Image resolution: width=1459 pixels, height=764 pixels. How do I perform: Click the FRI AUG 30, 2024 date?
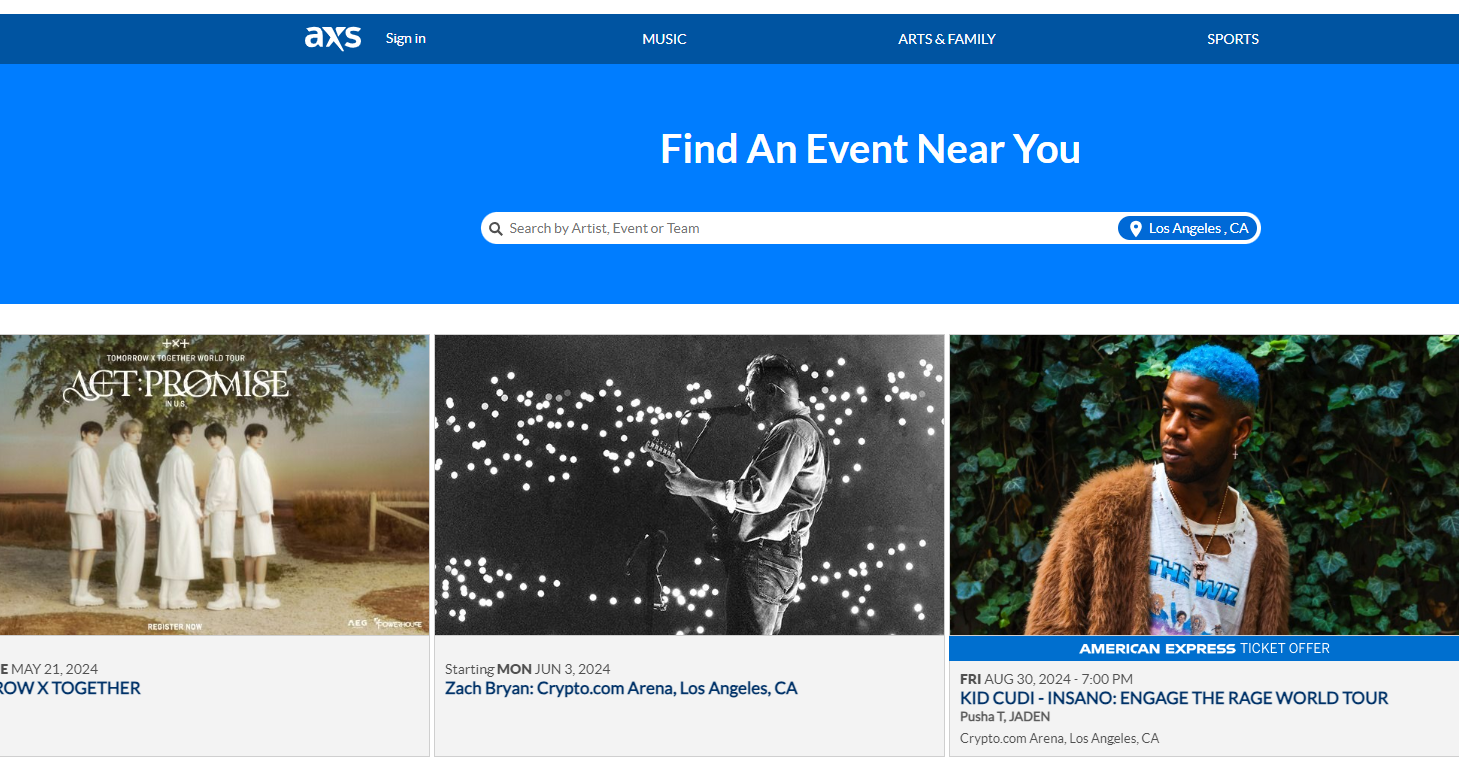(x=1046, y=679)
